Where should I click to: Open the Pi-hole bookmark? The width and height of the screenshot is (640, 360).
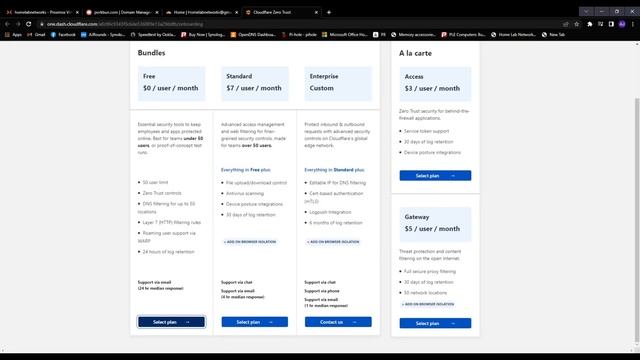299,35
